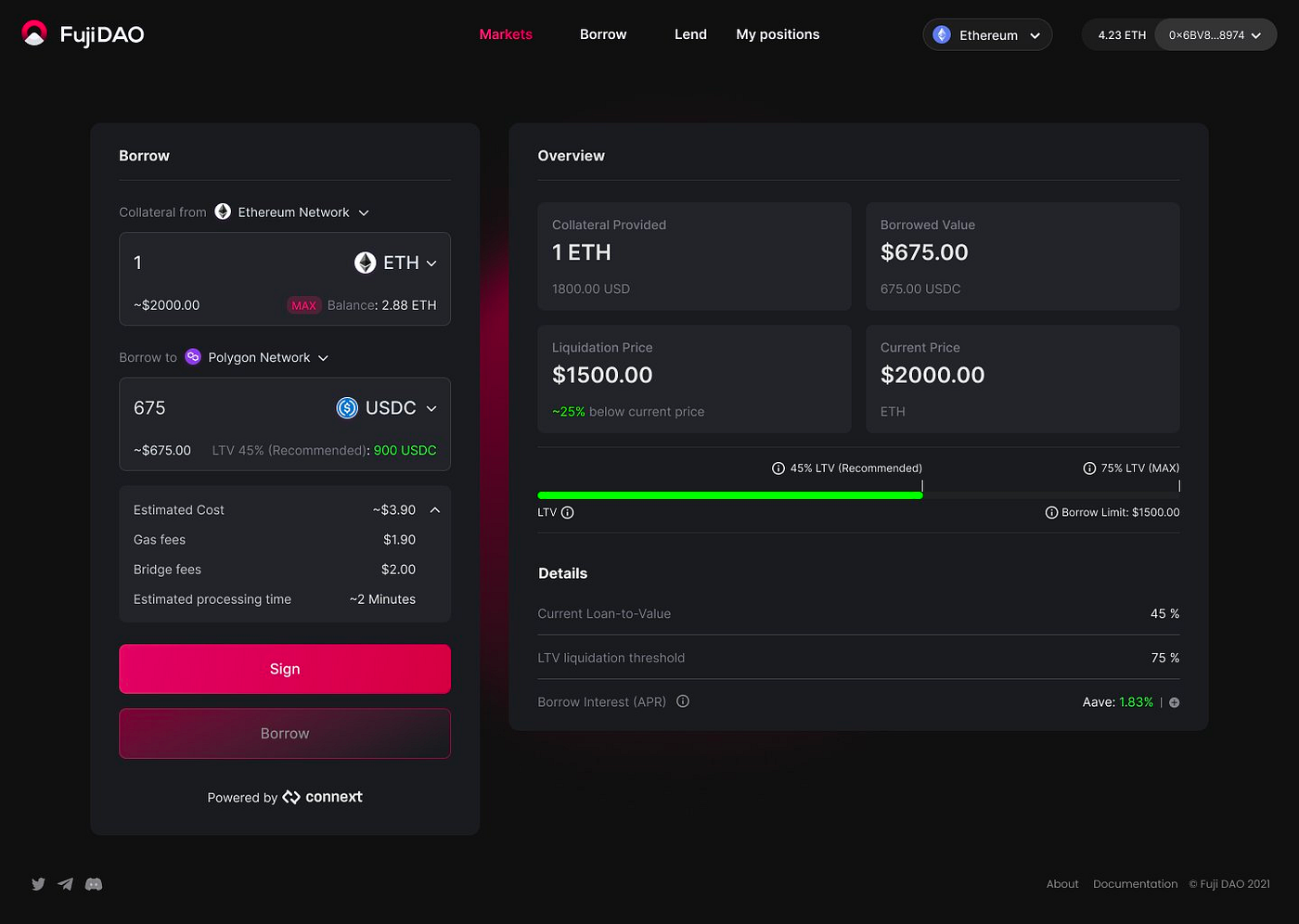Screen dimensions: 1299x924
Task: Click the Ethereum Network icon beside Collateral from
Action: tap(223, 212)
